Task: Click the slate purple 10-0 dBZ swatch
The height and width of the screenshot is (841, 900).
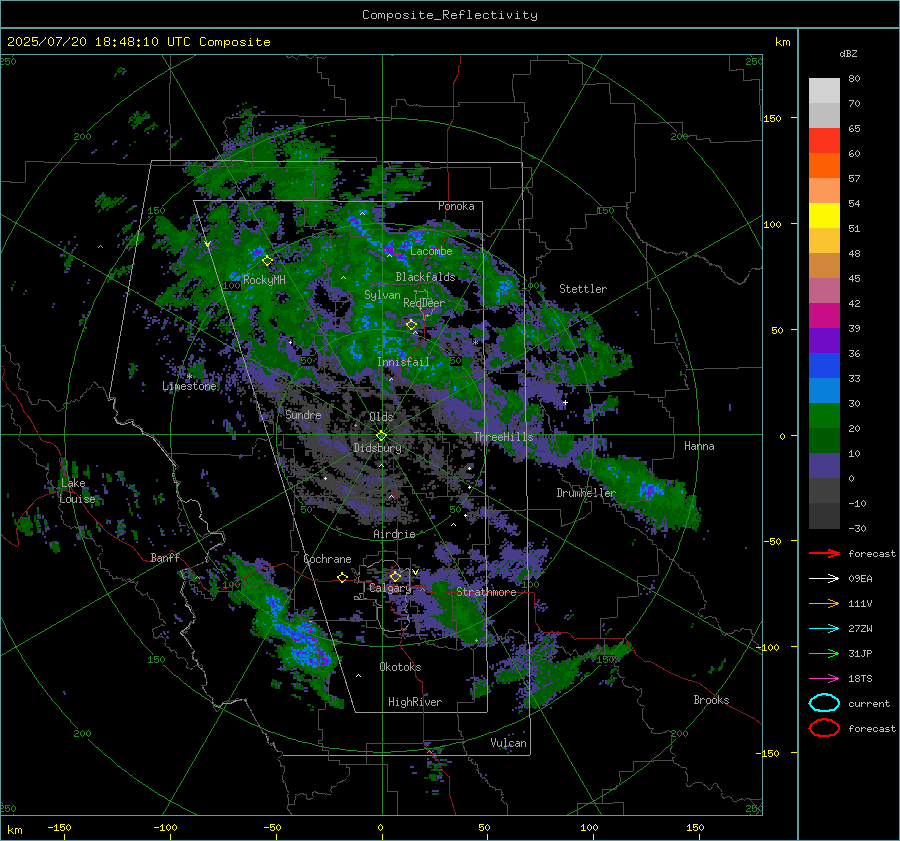Action: pos(824,466)
